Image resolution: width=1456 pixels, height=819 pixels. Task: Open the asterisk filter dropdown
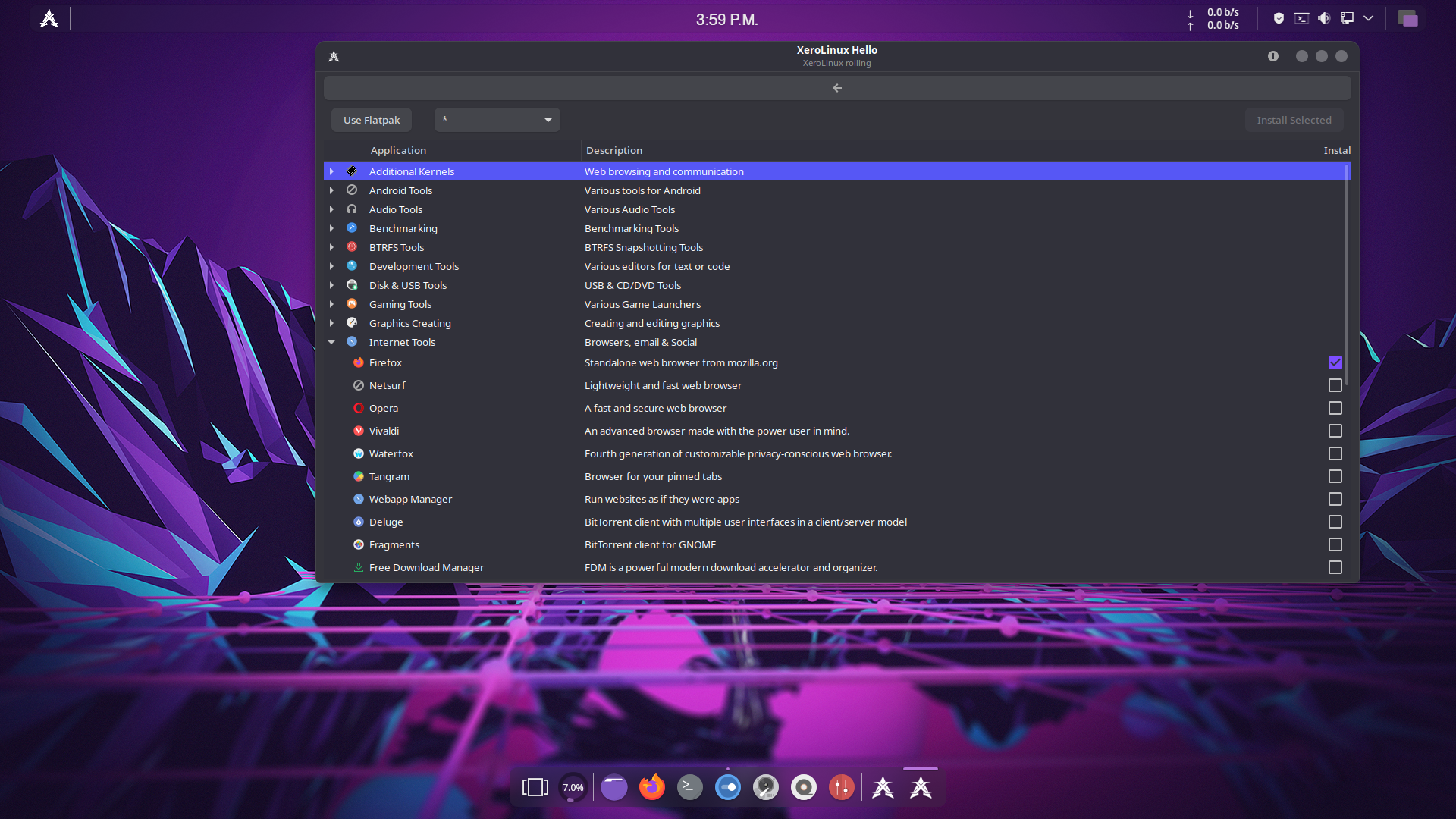point(497,120)
